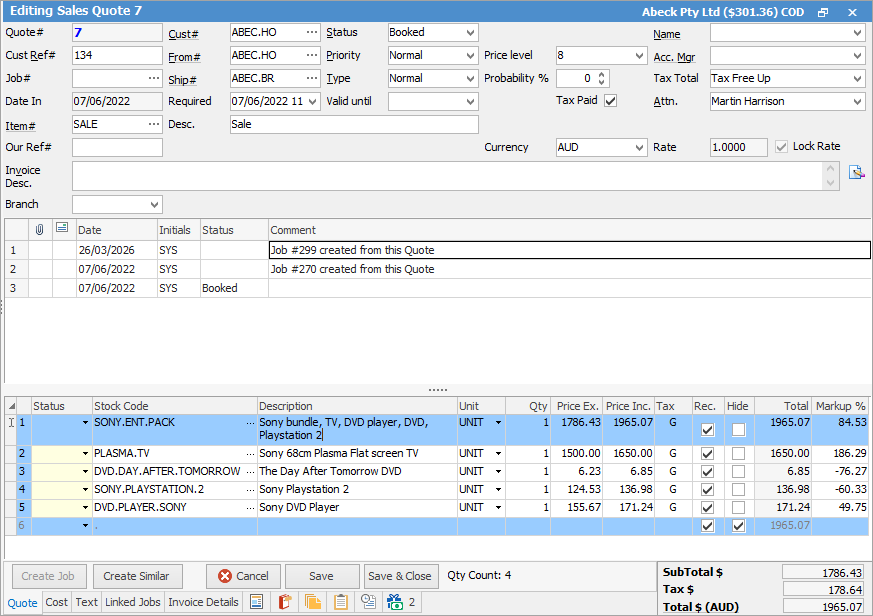Switch to the Linked Jobs tab

[x=132, y=602]
